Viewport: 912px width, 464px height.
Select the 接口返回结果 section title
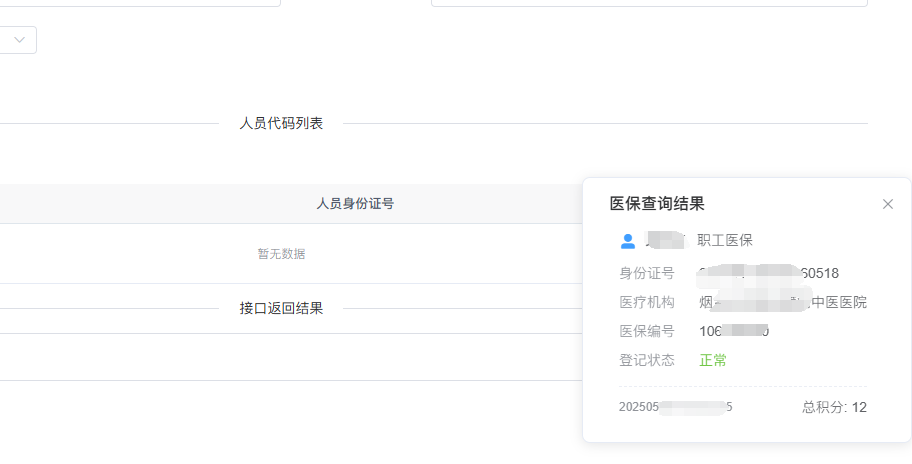[x=281, y=308]
